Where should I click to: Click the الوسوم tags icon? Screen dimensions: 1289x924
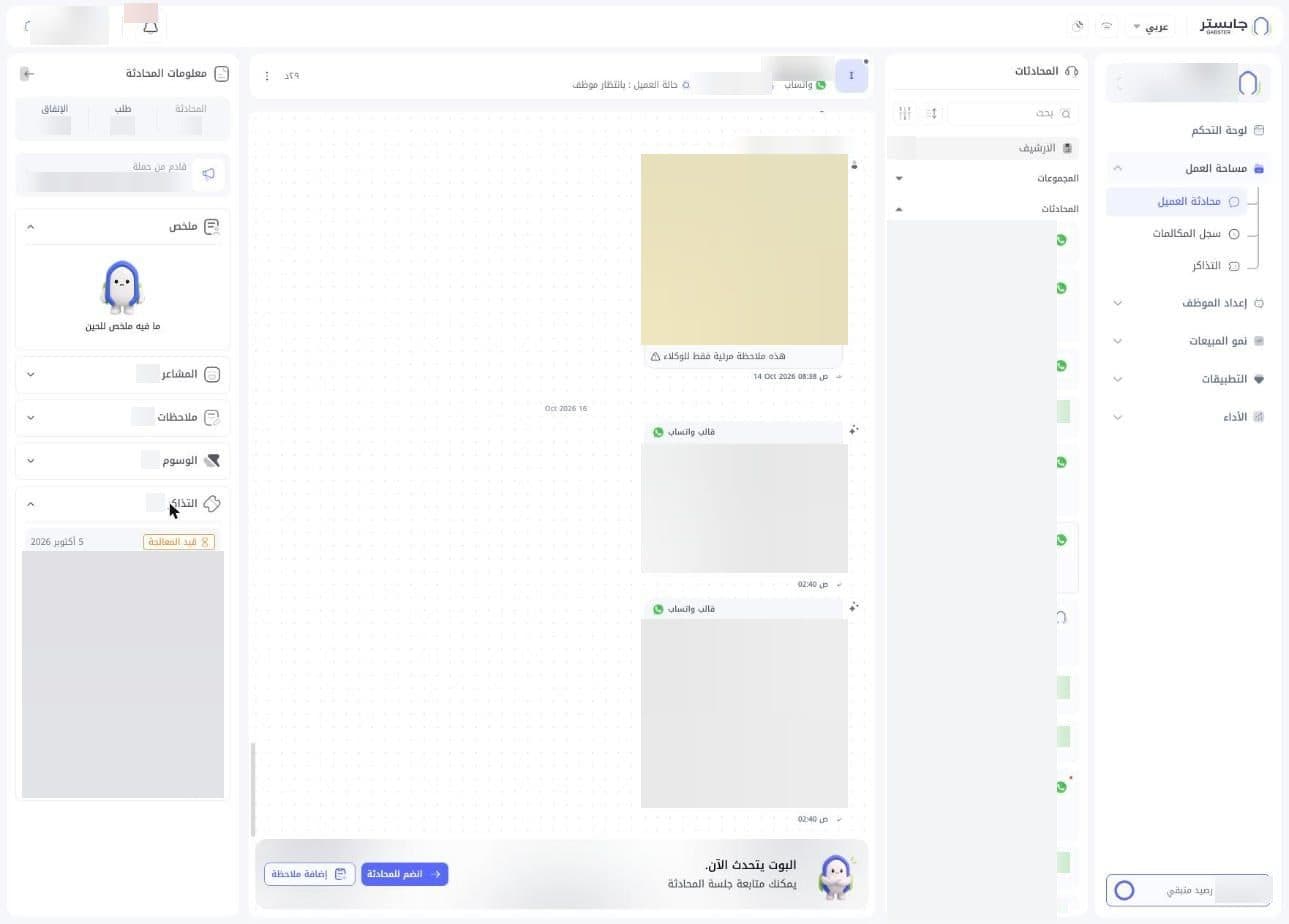(x=212, y=460)
